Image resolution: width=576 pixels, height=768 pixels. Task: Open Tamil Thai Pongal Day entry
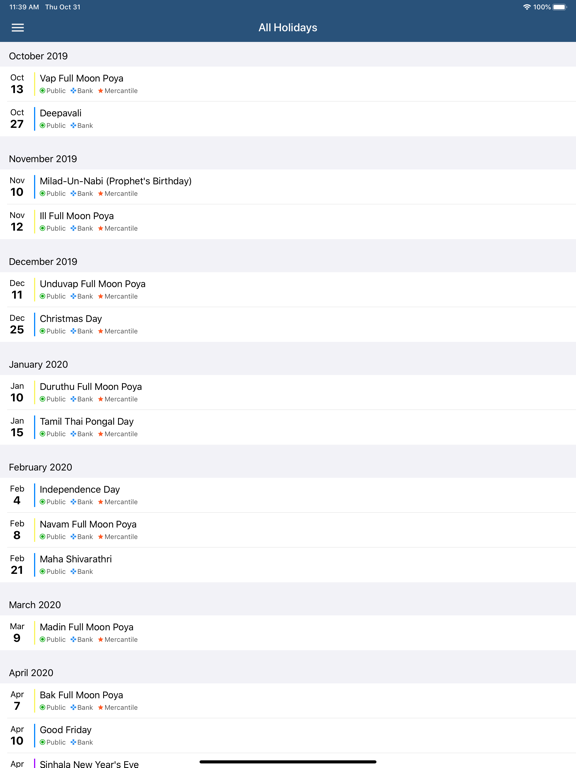pos(288,427)
